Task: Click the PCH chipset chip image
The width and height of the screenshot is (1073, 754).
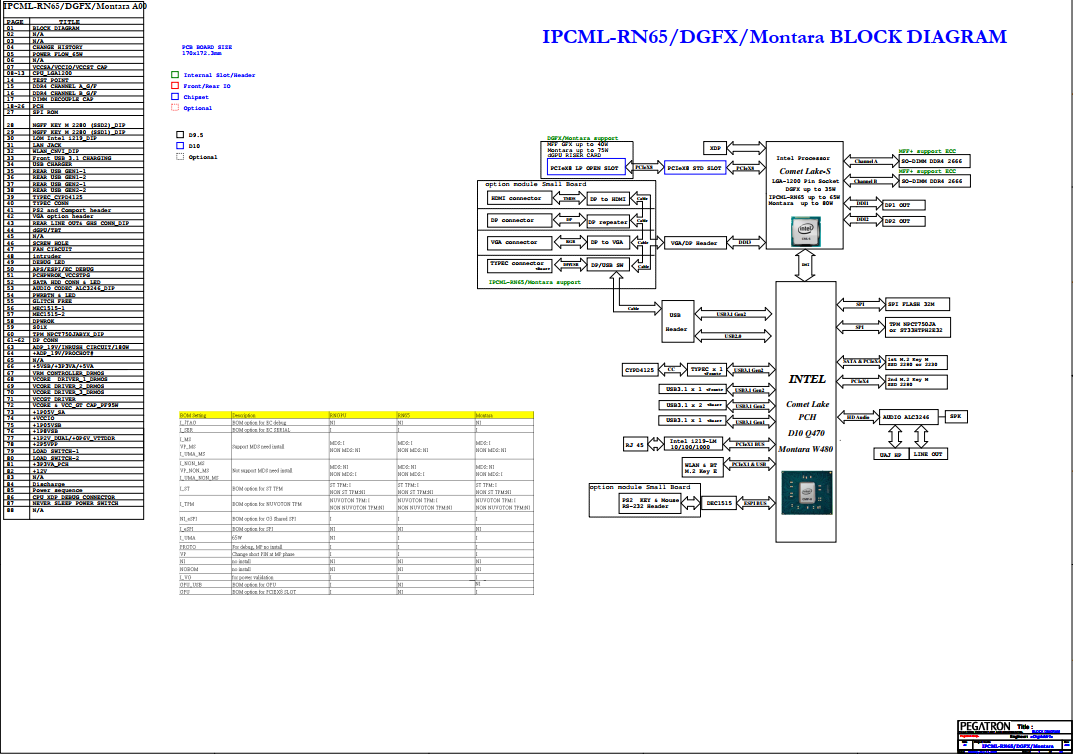Action: point(807,492)
